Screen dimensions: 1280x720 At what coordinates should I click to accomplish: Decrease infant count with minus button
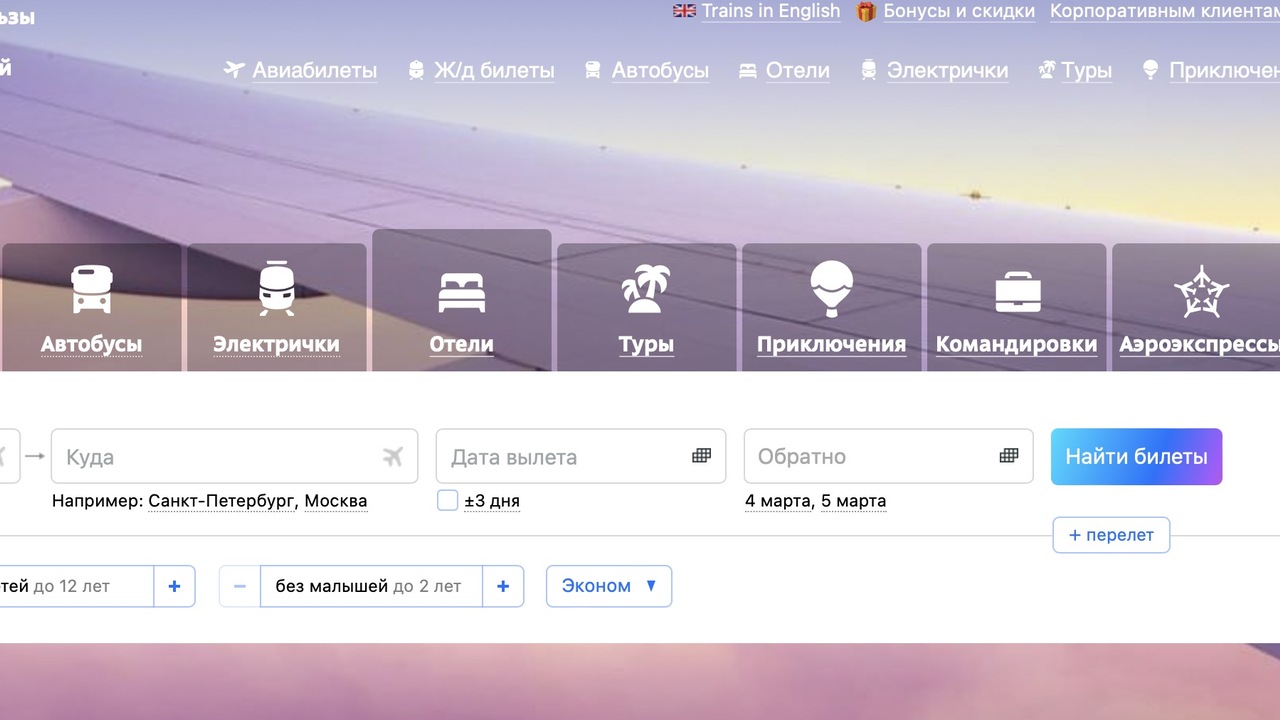pyautogui.click(x=240, y=586)
